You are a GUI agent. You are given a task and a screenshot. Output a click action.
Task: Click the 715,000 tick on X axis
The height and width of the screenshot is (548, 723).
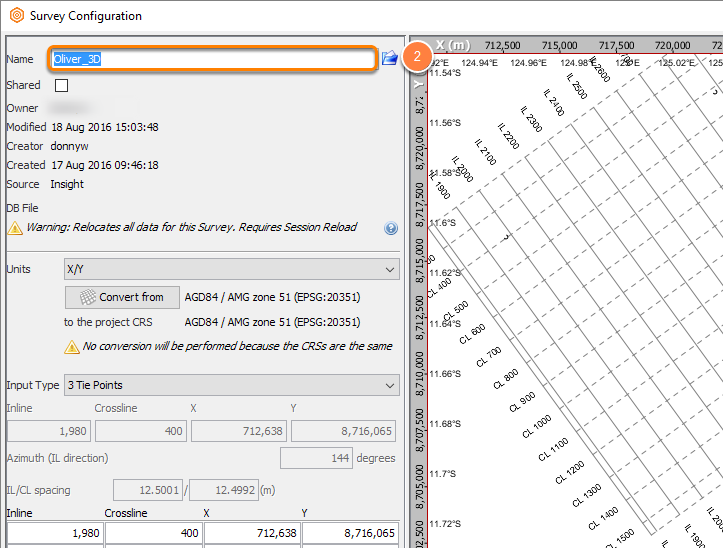[559, 45]
